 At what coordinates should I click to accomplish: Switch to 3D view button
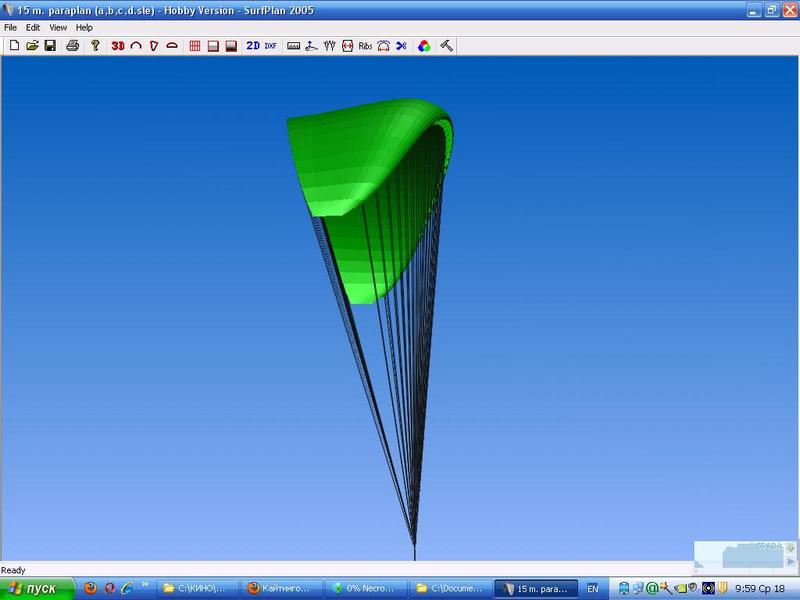(118, 46)
